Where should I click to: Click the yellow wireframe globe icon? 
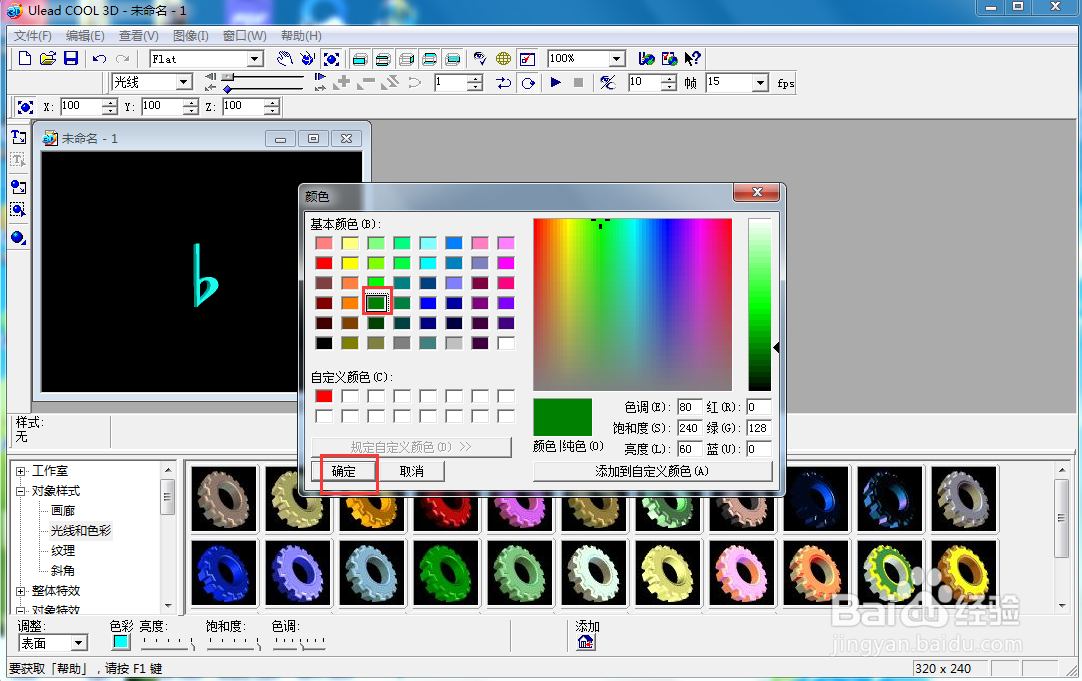pyautogui.click(x=504, y=59)
